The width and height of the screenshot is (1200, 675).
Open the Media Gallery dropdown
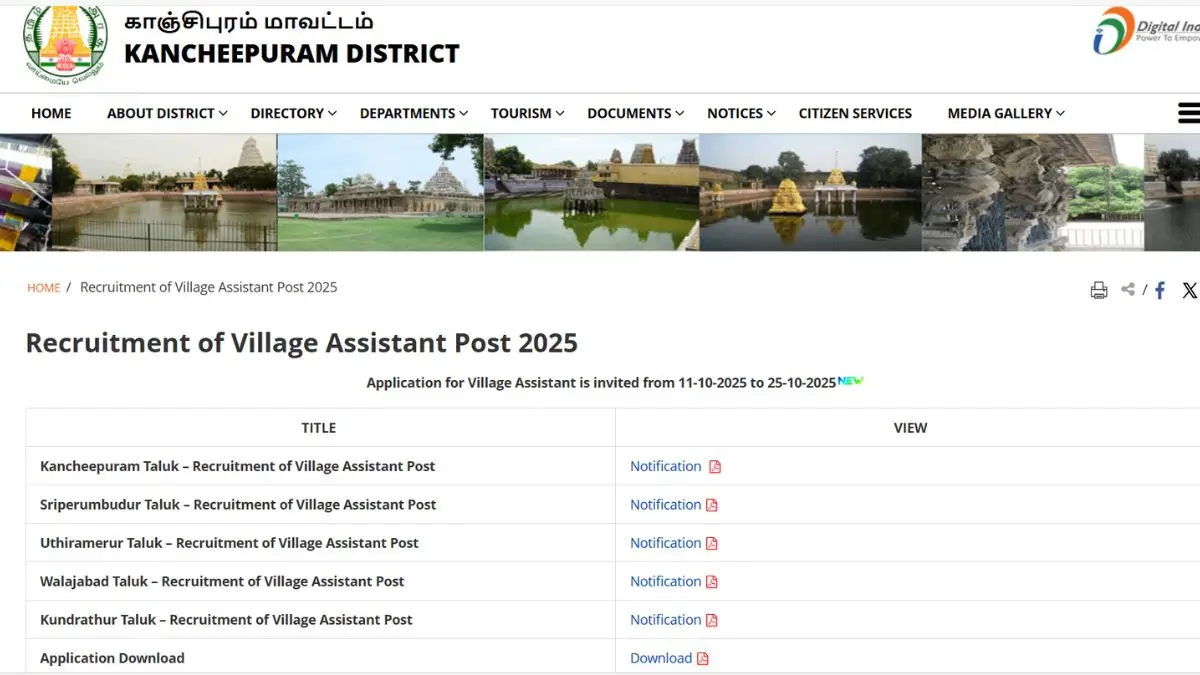point(1005,113)
